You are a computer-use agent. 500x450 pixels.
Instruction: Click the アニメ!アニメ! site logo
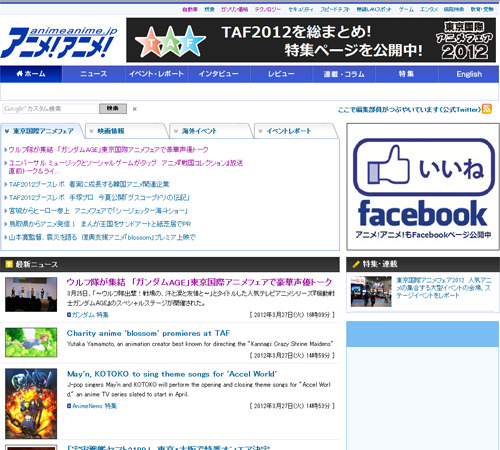[x=59, y=42]
